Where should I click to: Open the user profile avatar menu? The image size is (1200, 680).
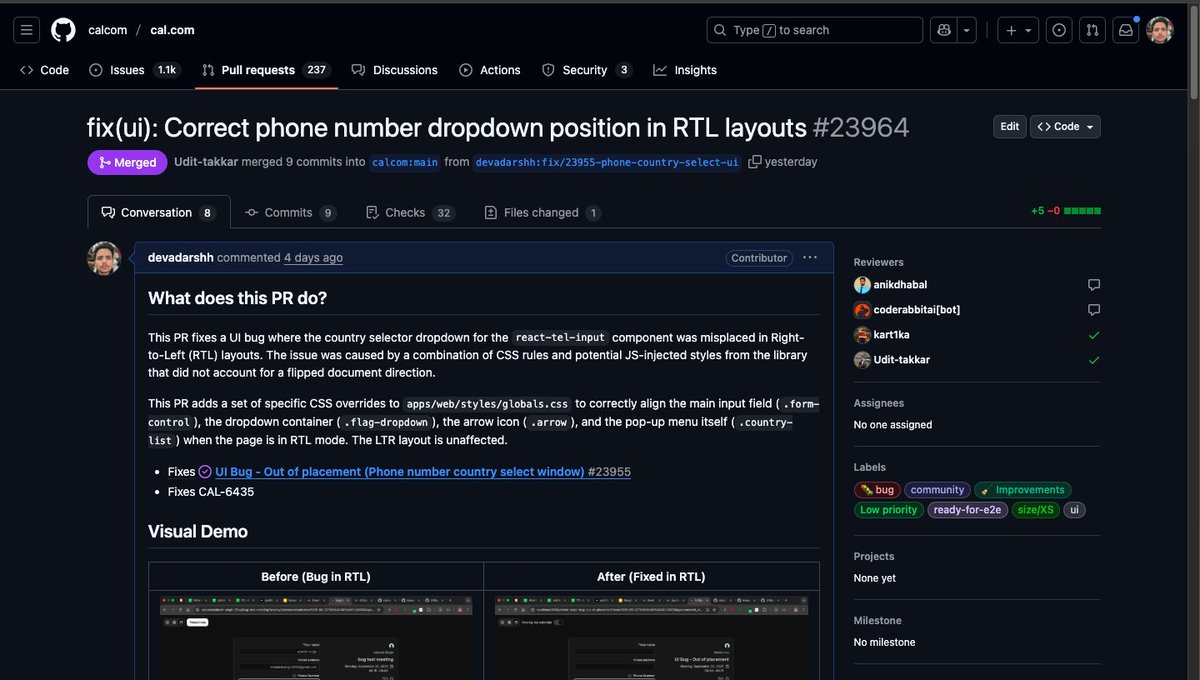point(1160,30)
